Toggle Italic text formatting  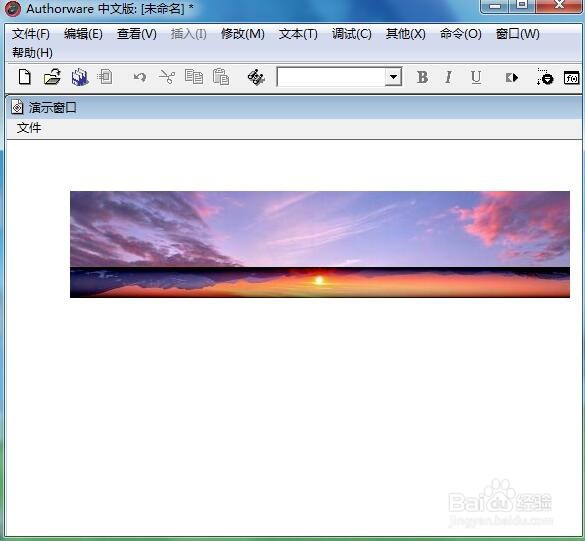pos(448,77)
